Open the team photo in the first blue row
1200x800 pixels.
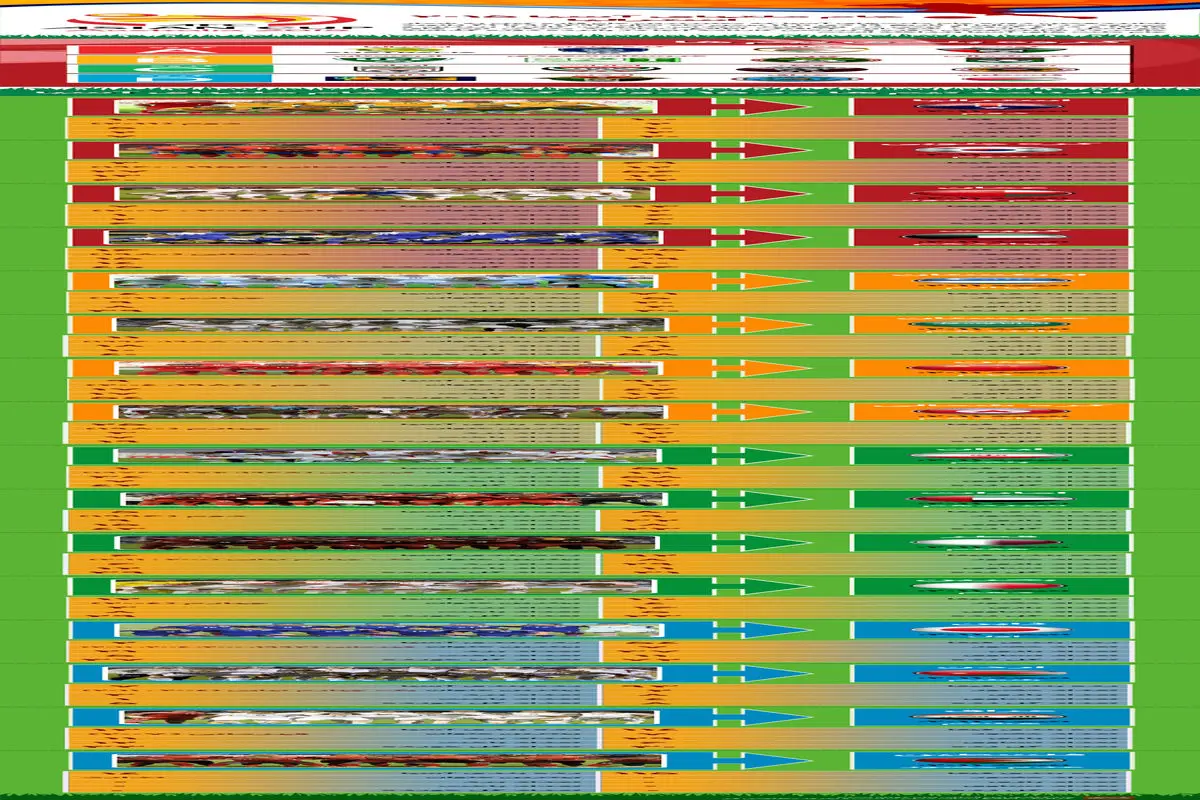point(385,629)
